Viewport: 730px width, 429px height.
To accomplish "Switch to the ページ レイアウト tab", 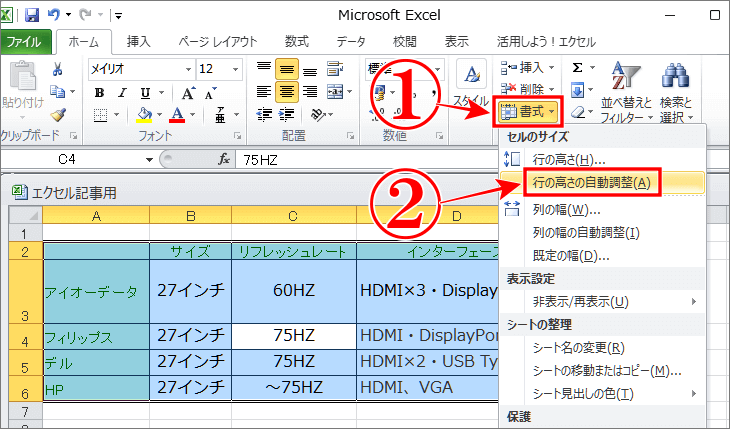I will (218, 42).
